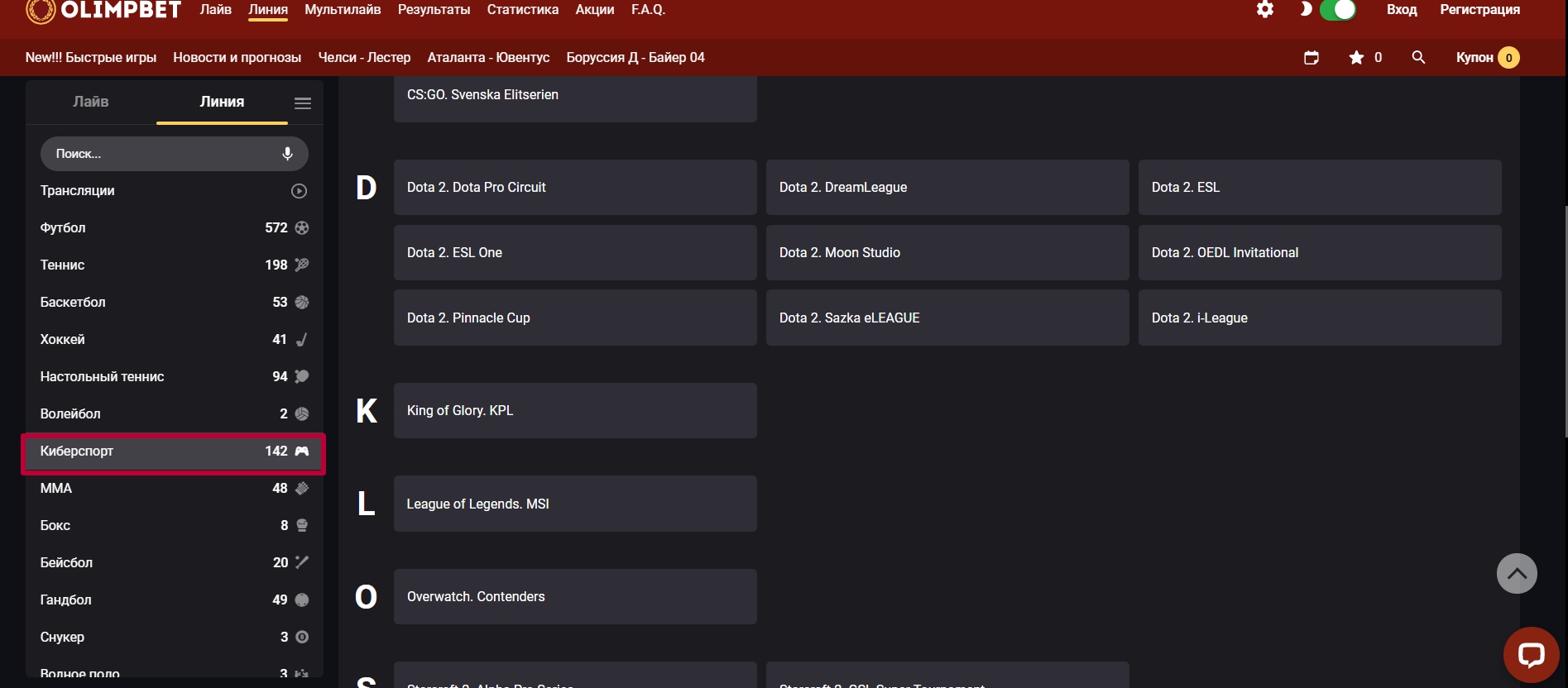This screenshot has height=688, width=1568.
Task: Switch to the Лайв sidebar tab
Action: 91,103
